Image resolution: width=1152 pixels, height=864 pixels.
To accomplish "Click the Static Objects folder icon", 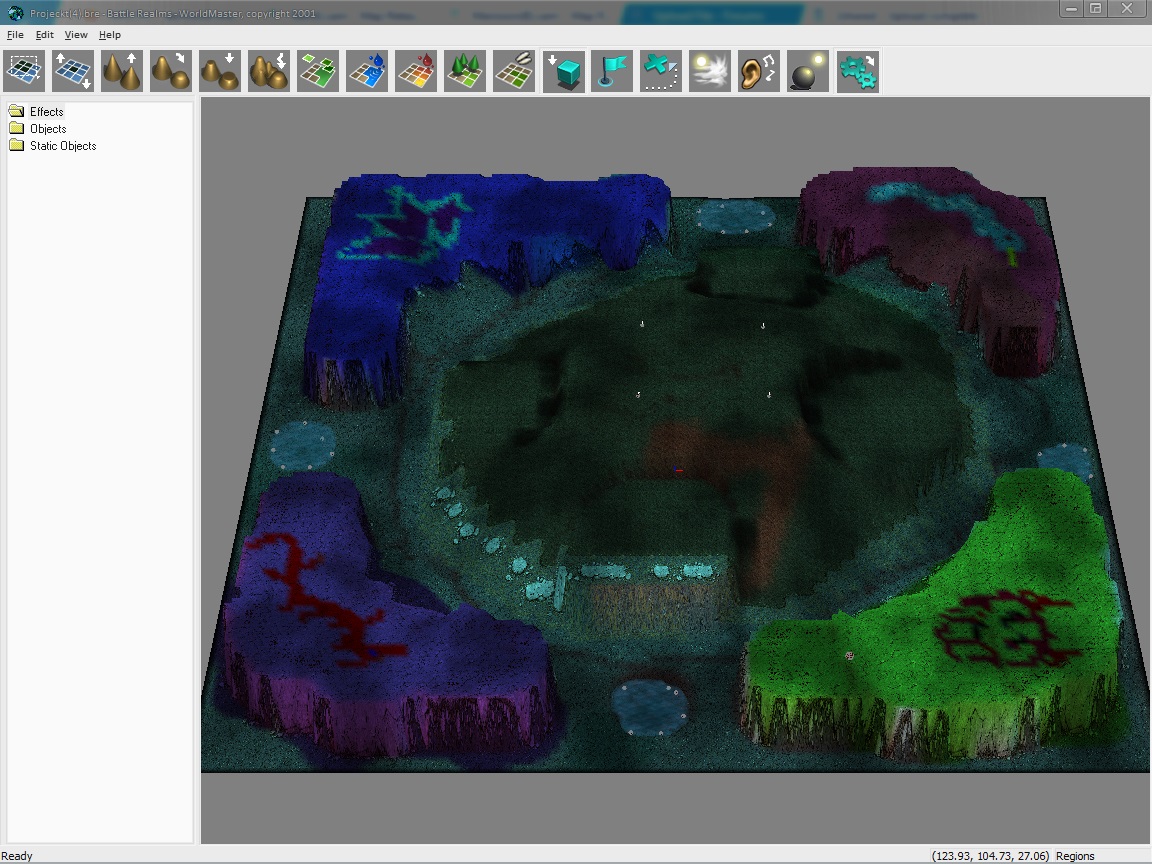I will point(16,145).
